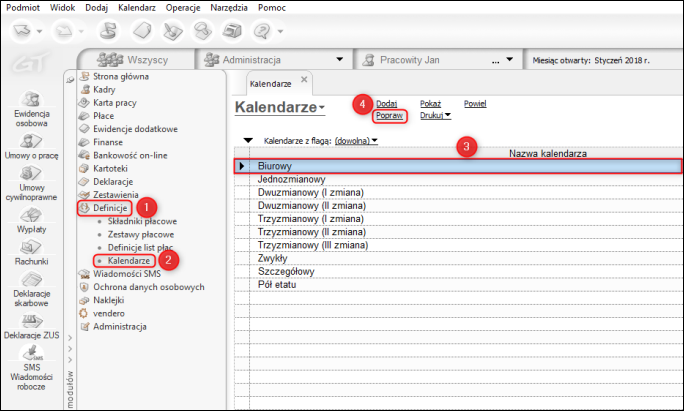Collapse the filter panel black triangle
The height and width of the screenshot is (411, 684).
tap(248, 140)
